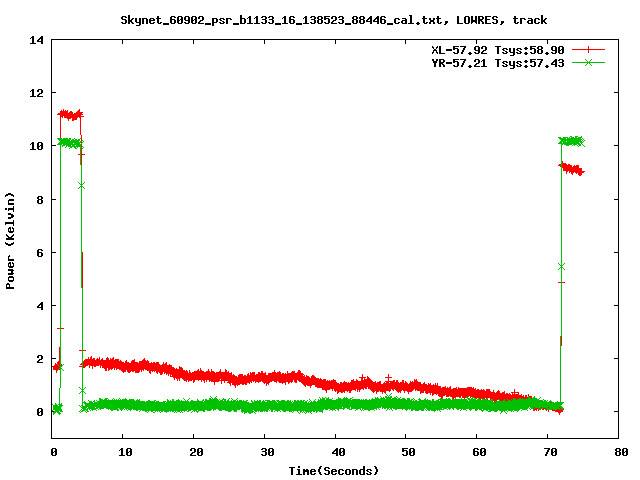Click the x-axis tick label 70

click(x=550, y=452)
